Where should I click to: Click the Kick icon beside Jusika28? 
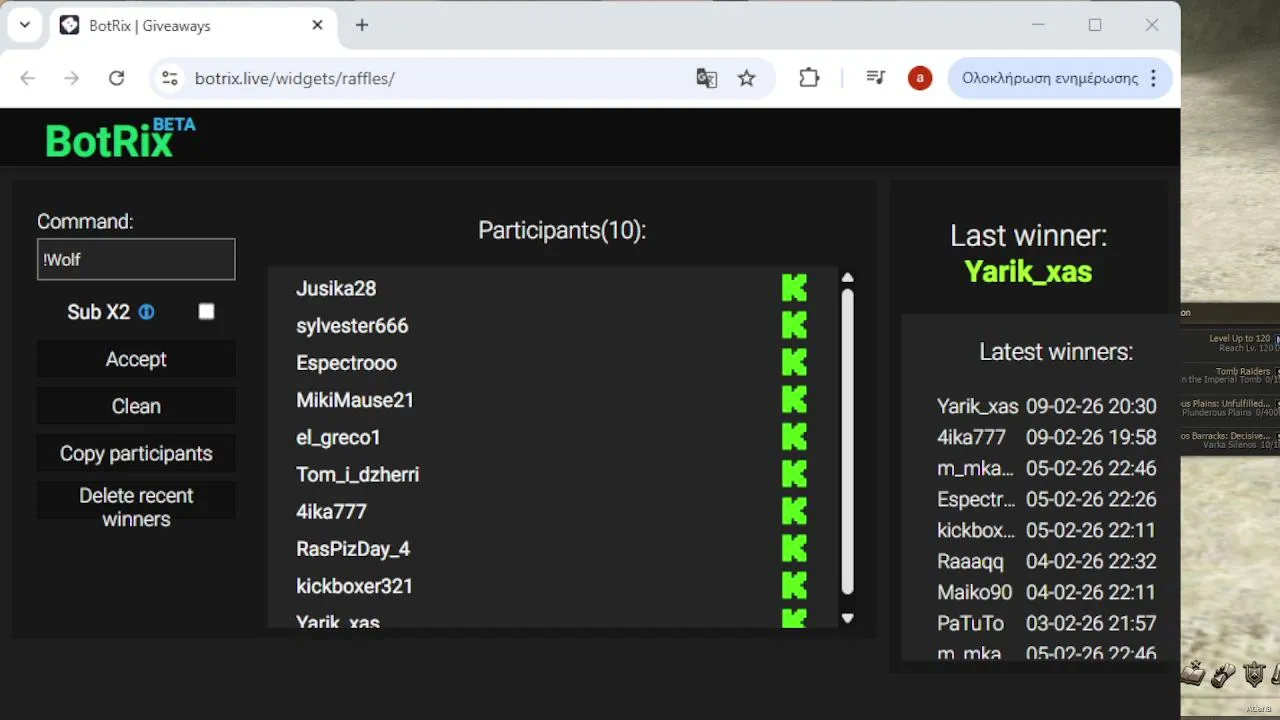(x=794, y=288)
